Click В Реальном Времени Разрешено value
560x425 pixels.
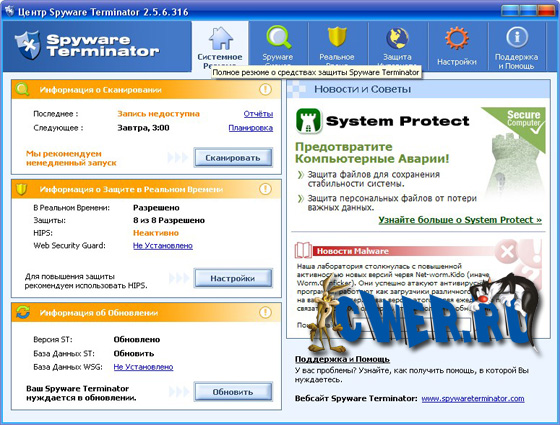click(x=156, y=208)
